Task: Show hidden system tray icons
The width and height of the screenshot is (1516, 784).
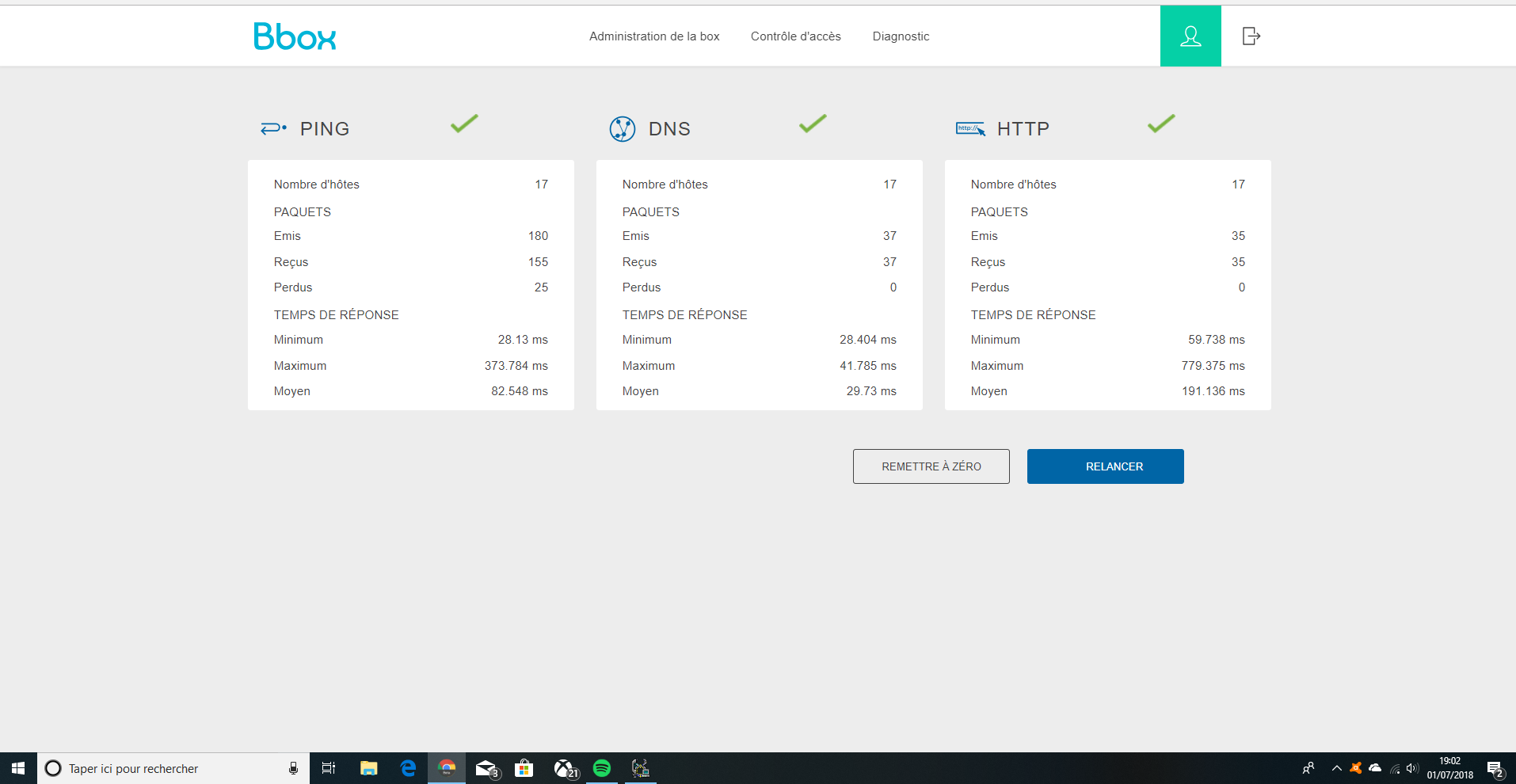Action: [x=1337, y=768]
